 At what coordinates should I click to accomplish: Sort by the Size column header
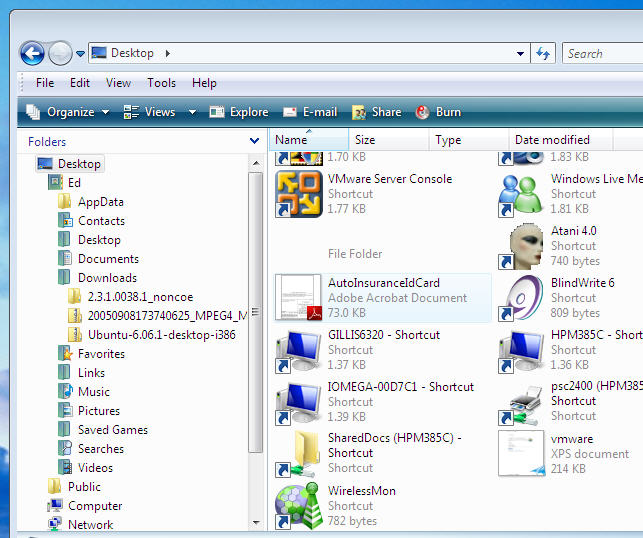tap(389, 140)
